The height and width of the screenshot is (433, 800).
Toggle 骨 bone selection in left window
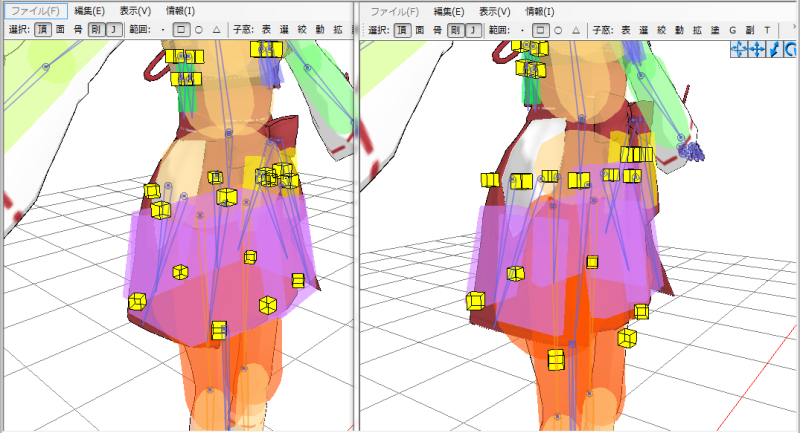[78, 30]
